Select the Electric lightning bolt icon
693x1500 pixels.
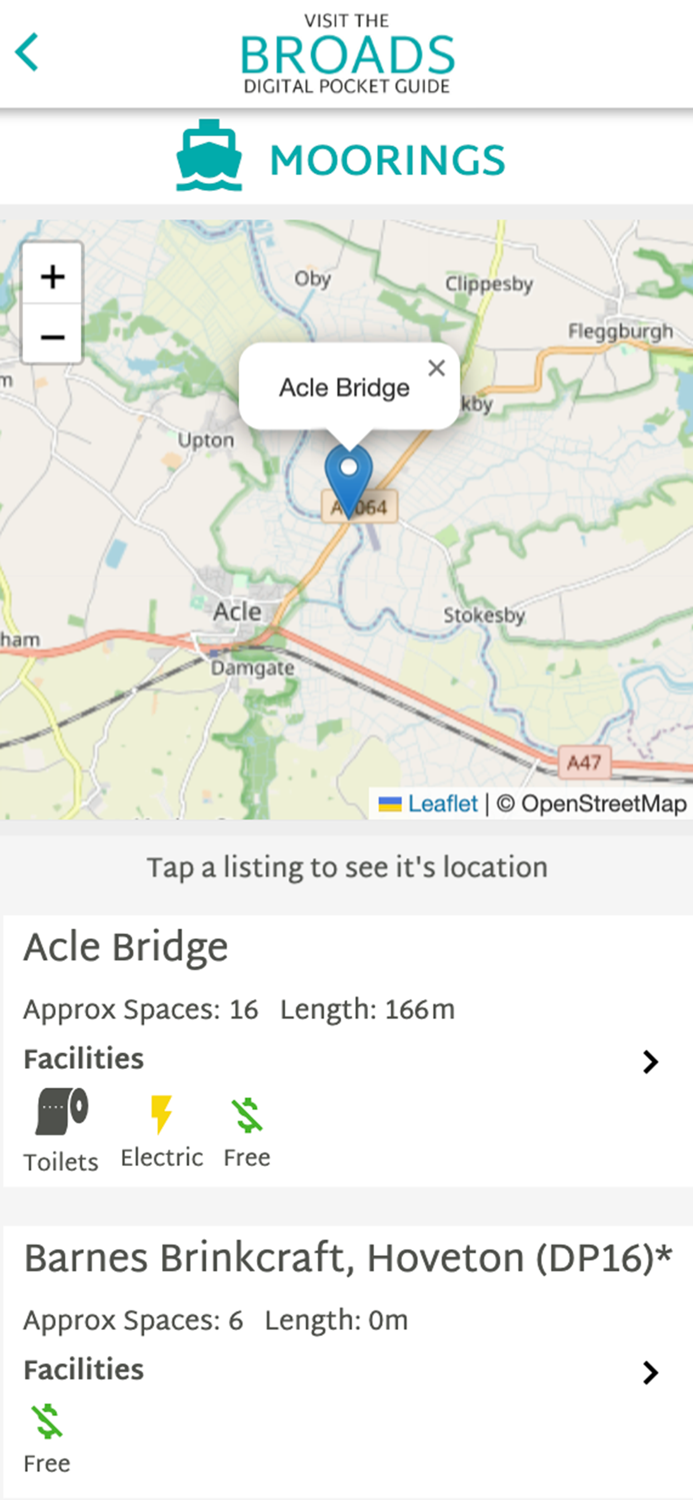pos(161,1110)
